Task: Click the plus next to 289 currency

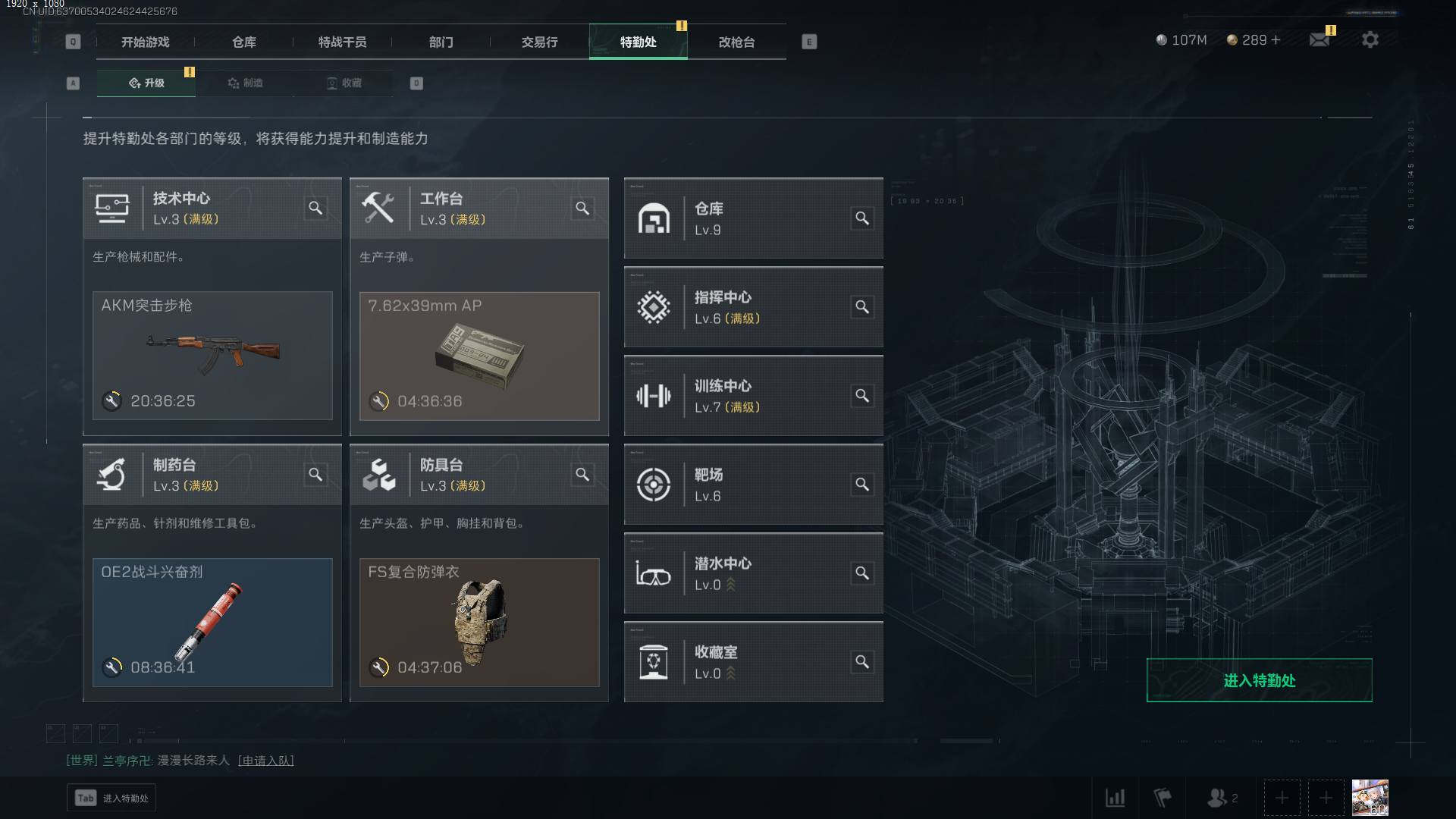Action: 1276,39
